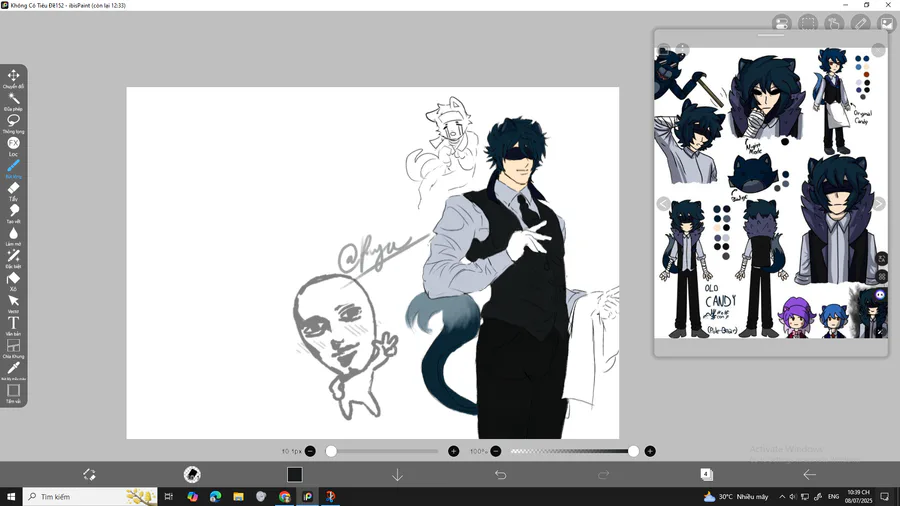
Task: Select the Đũa phép magic wand tool
Action: click(13, 100)
